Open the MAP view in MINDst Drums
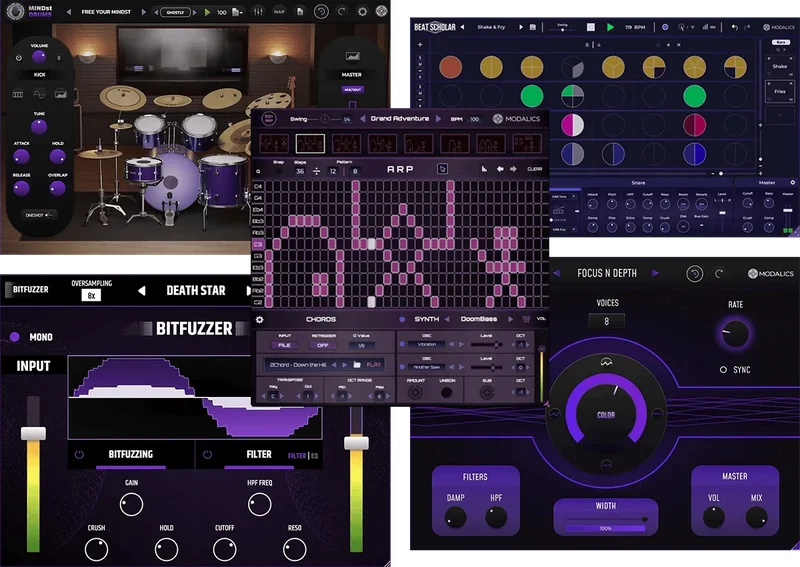 click(279, 11)
